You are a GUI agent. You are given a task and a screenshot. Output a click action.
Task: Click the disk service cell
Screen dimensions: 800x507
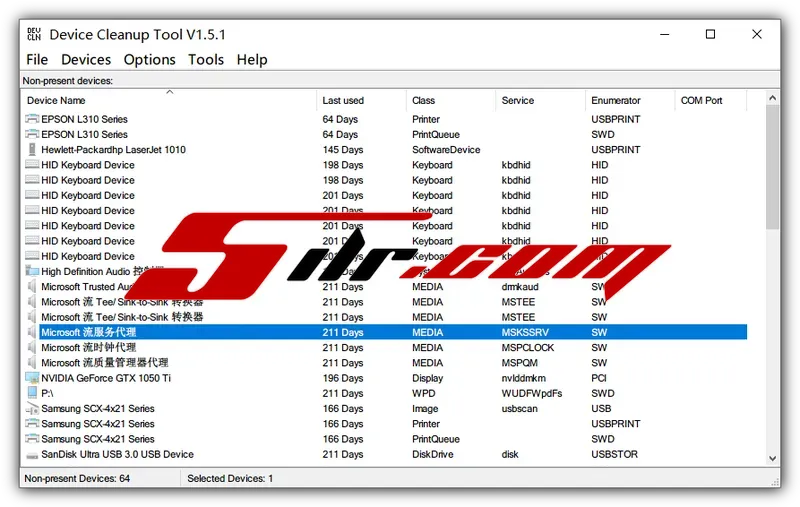pos(510,454)
